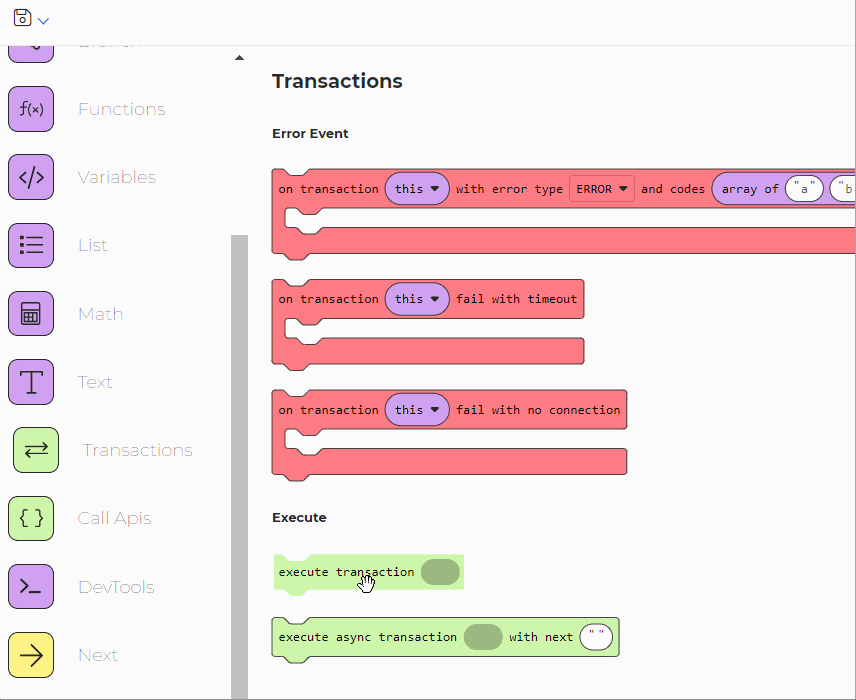Viewport: 856px width, 700px height.
Task: Select the Functions f(x) category icon
Action: 31,109
